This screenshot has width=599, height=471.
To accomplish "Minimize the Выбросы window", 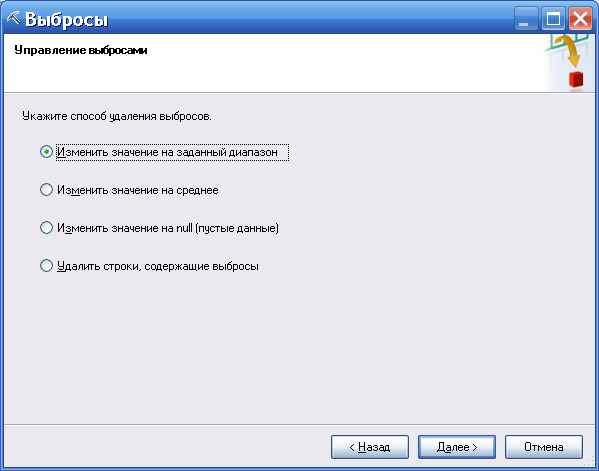I will pyautogui.click(x=526, y=18).
